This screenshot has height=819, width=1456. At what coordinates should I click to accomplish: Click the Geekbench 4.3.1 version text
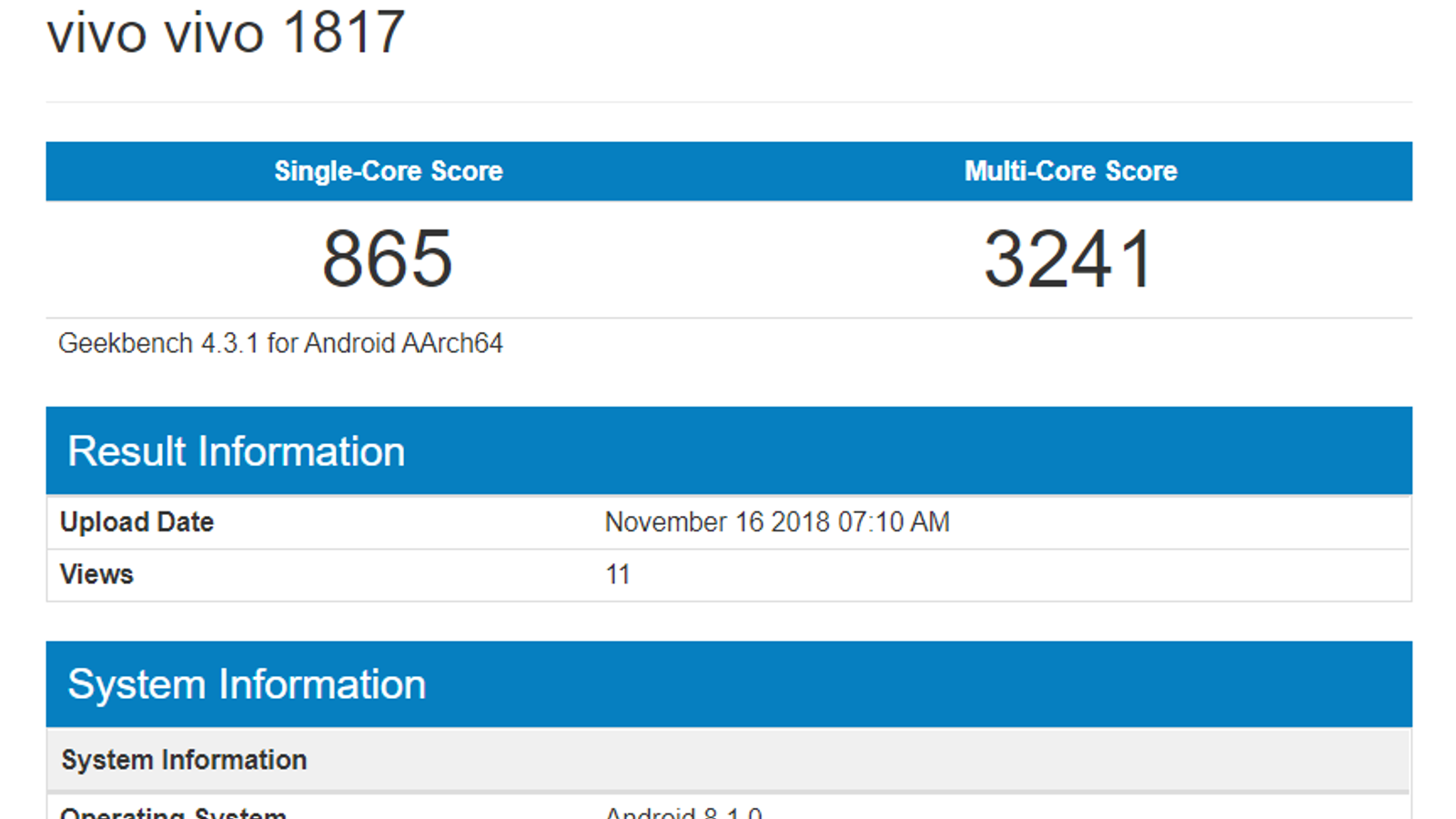click(x=158, y=343)
